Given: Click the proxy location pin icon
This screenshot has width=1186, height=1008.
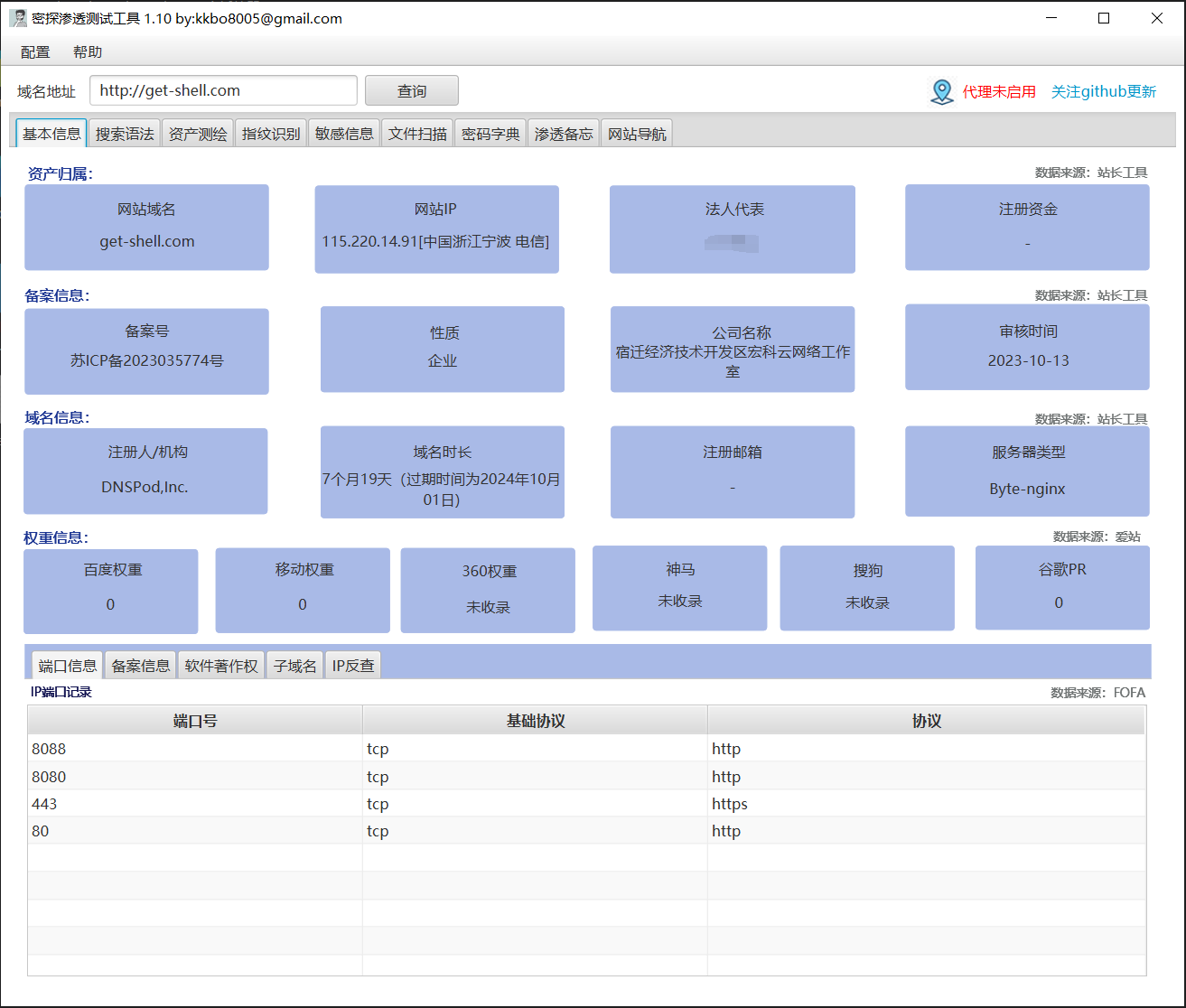Looking at the screenshot, I should pos(942,91).
